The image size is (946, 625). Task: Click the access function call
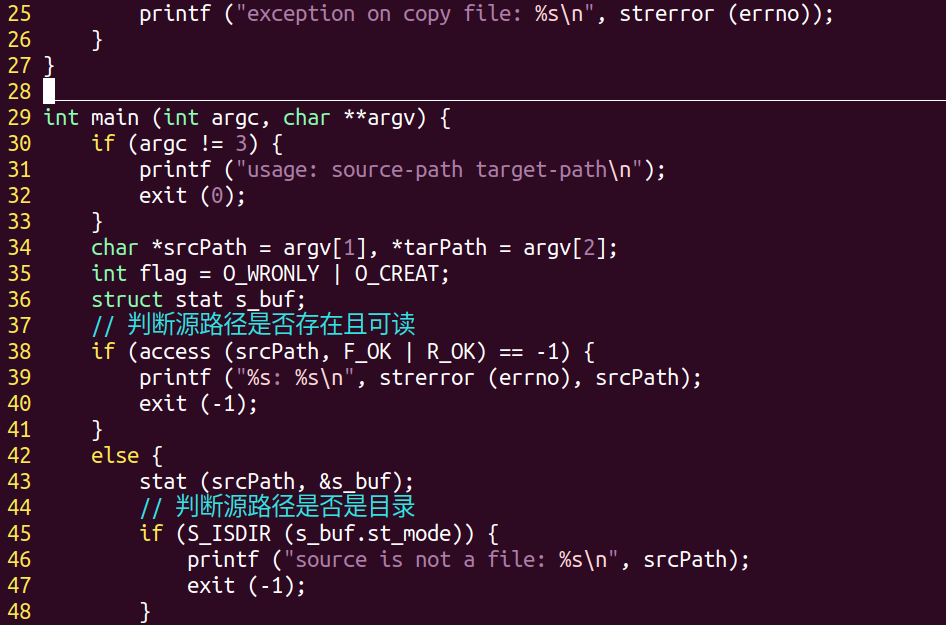(x=174, y=351)
